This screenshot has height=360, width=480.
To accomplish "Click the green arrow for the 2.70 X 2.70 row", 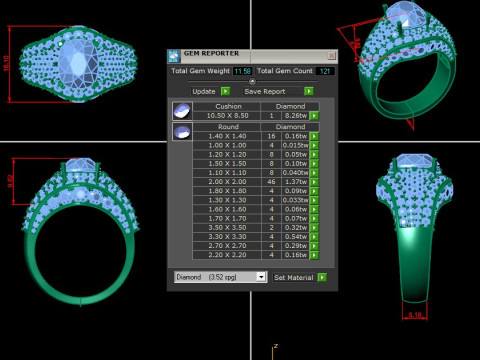I will click(x=314, y=246).
